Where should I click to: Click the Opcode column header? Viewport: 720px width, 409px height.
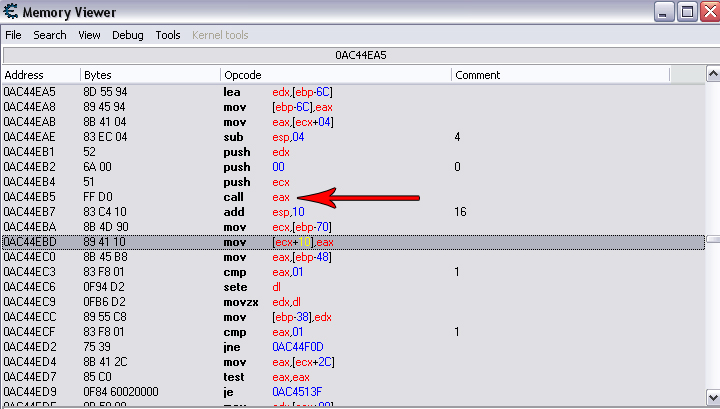tap(335, 75)
